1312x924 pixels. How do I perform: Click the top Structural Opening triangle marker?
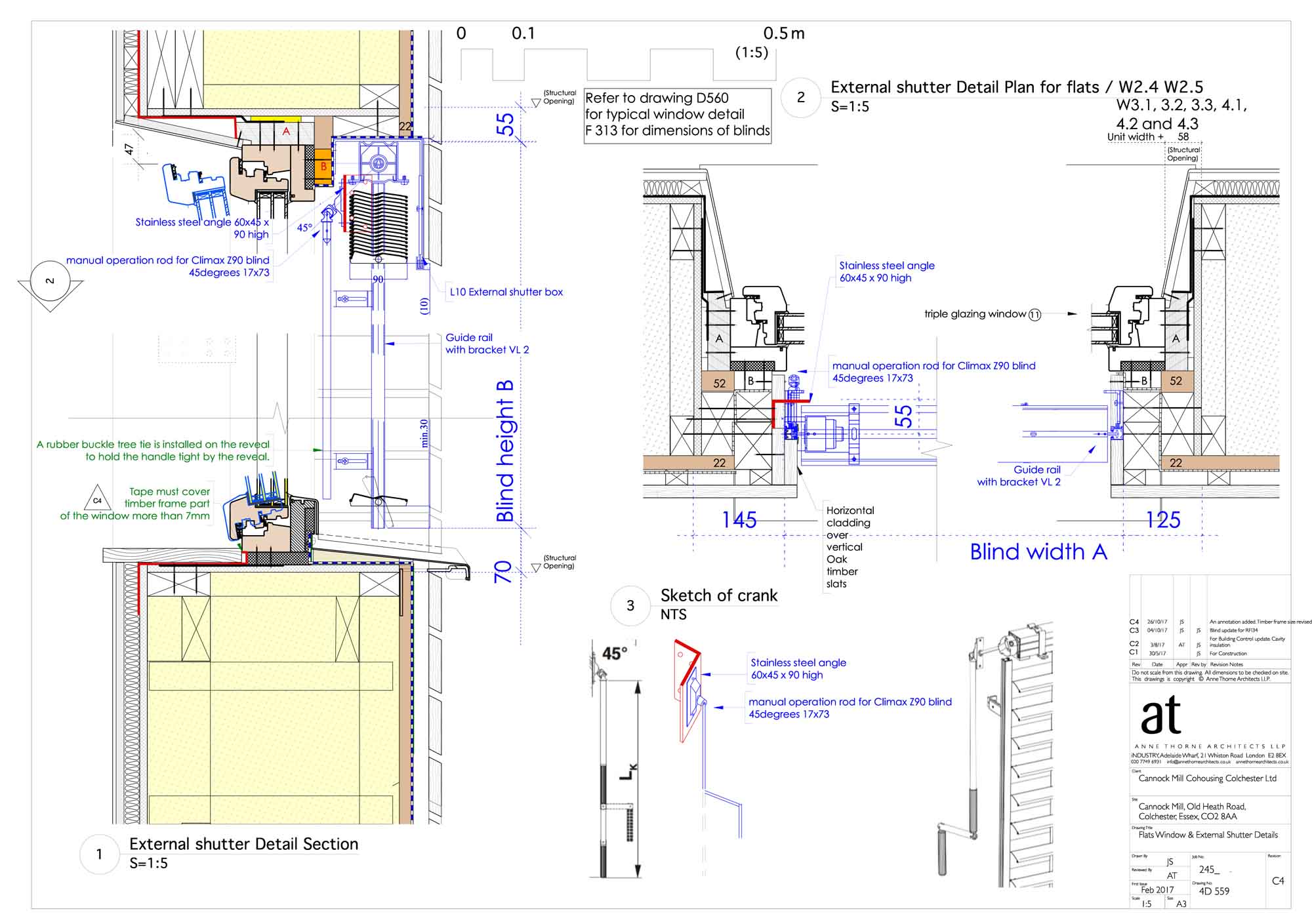(x=536, y=103)
